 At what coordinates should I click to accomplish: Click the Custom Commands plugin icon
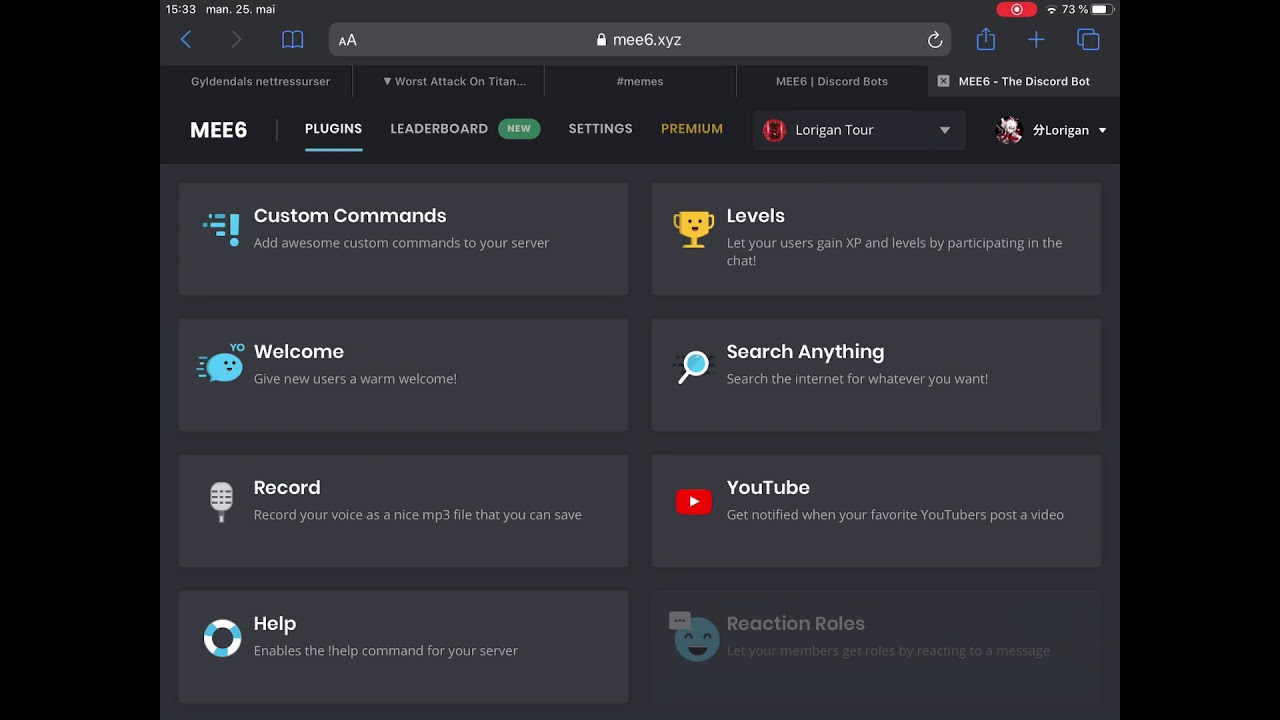[x=222, y=229]
